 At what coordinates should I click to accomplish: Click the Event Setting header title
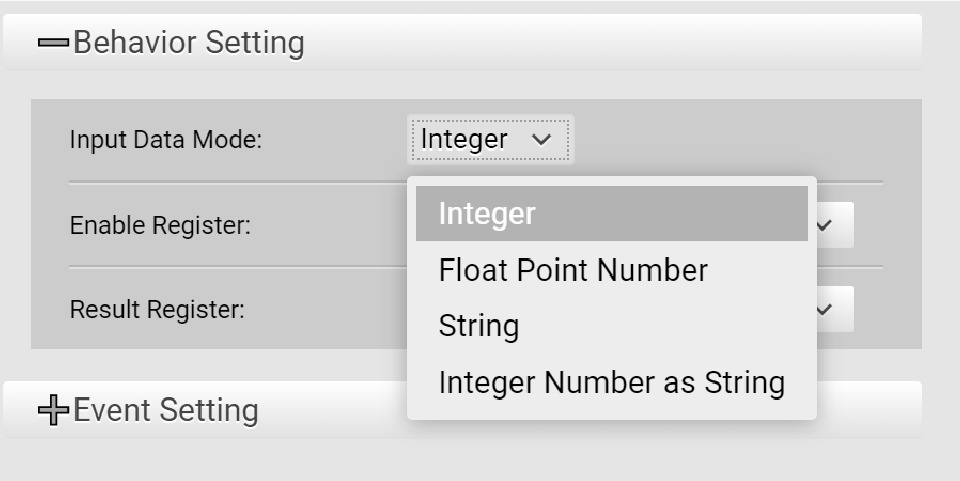[166, 410]
